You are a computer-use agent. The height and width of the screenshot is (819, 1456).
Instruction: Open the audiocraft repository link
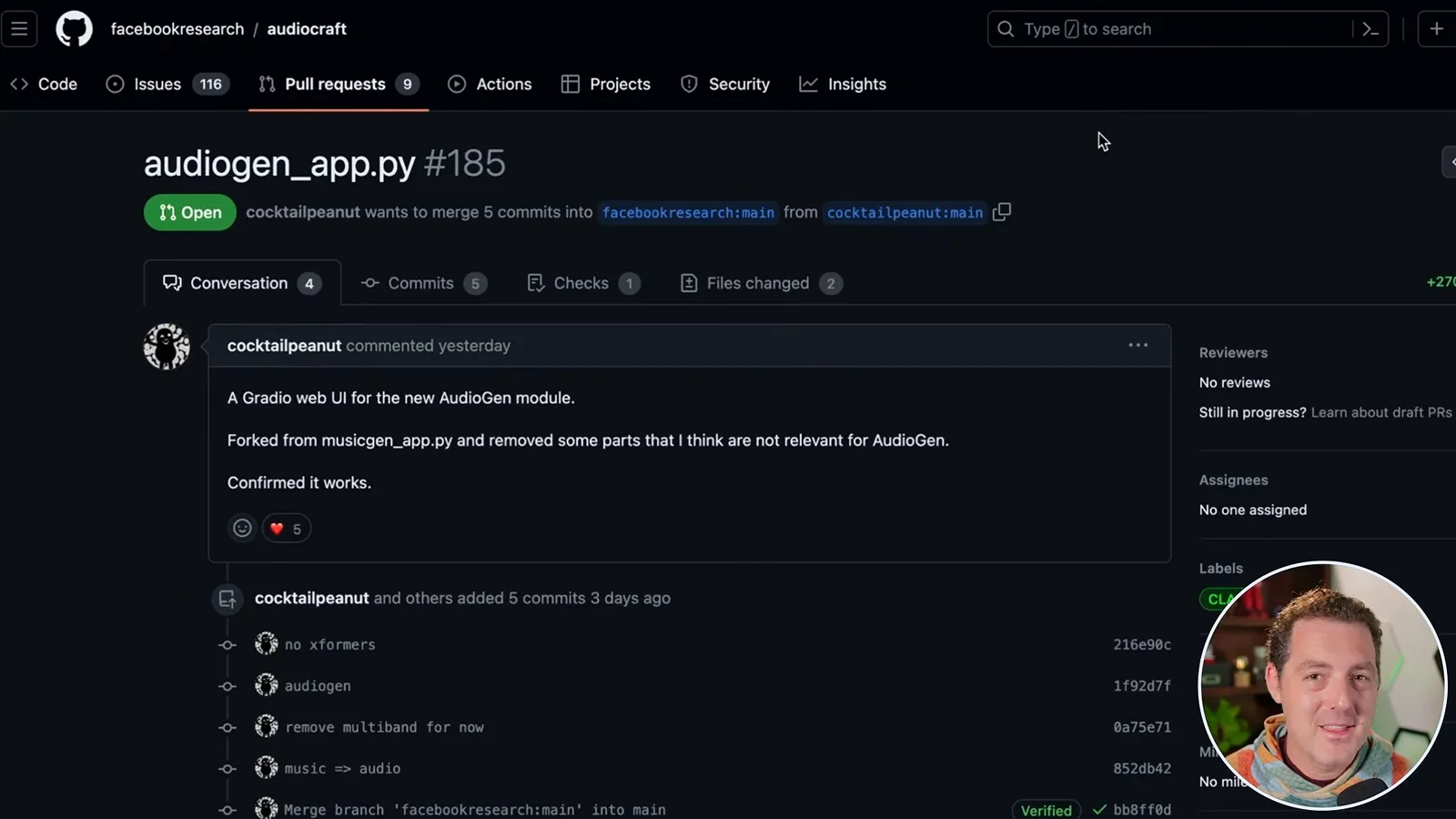[x=307, y=29]
